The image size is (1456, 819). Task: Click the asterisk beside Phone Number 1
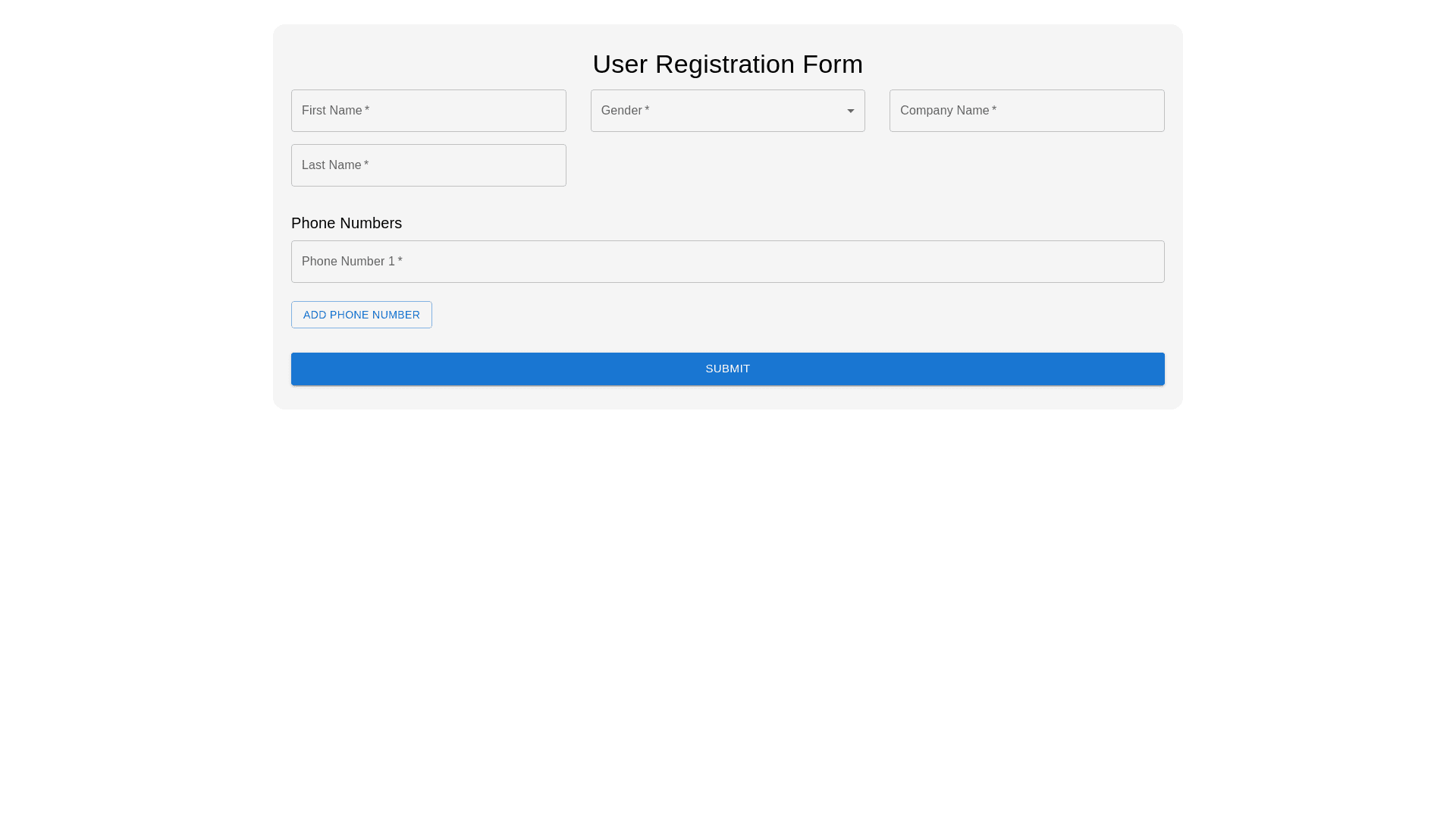[x=400, y=261]
